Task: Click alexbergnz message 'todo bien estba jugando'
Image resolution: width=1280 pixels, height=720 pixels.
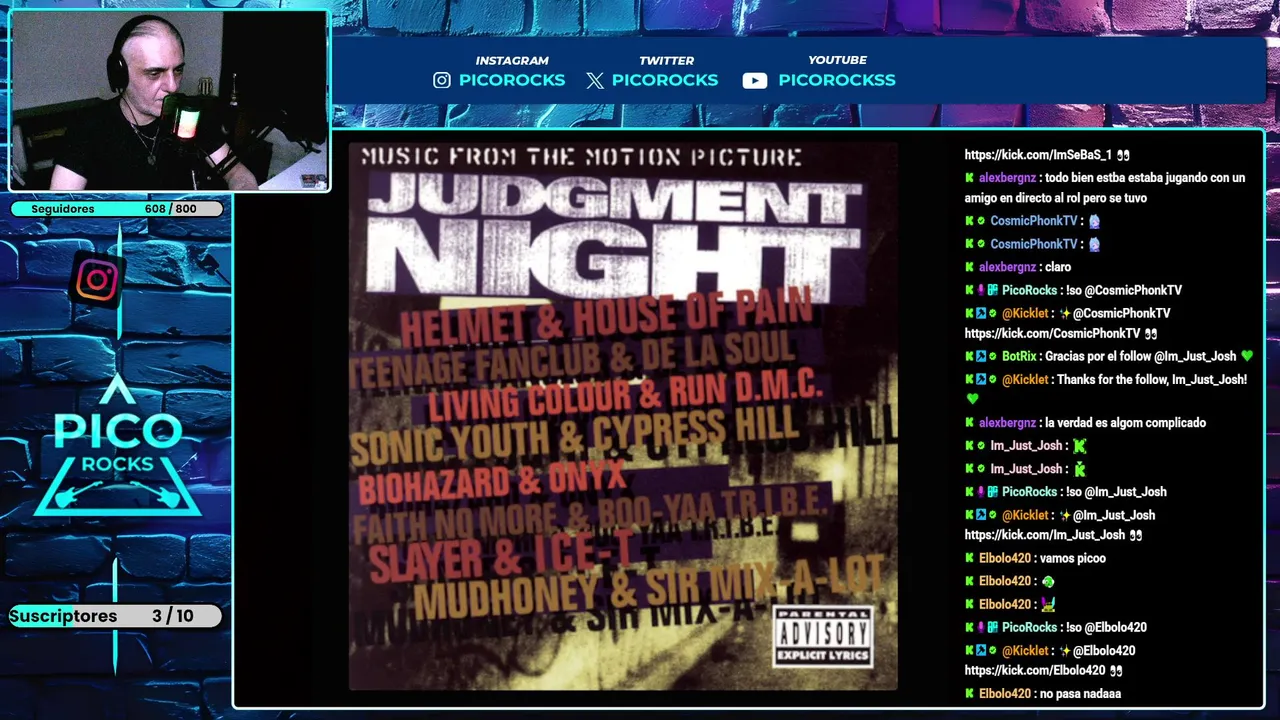Action: click(x=1105, y=188)
